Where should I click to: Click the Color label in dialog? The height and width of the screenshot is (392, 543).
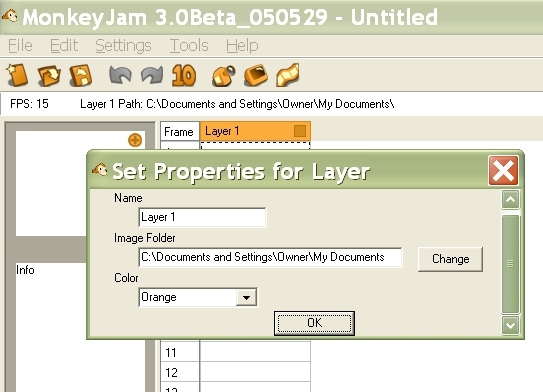point(126,278)
